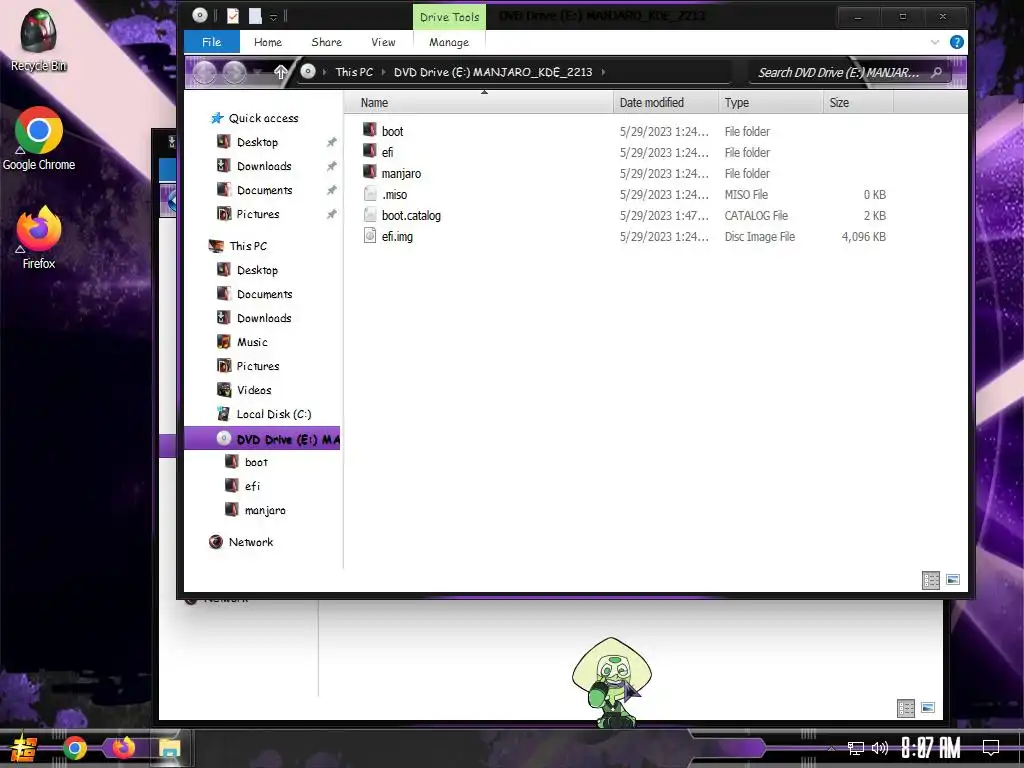Select the boot.catalog file
The height and width of the screenshot is (768, 1024).
click(x=411, y=215)
